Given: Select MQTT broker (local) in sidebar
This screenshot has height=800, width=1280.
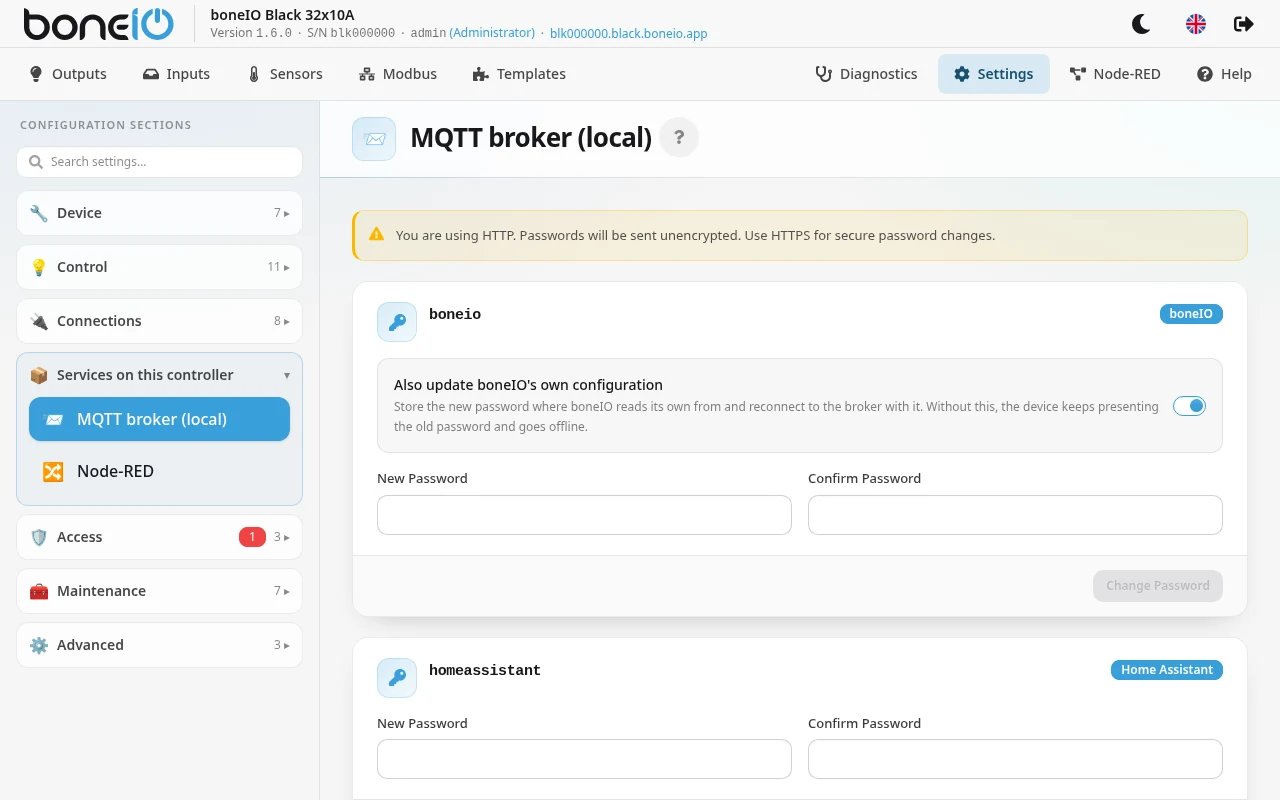Looking at the screenshot, I should 159,419.
